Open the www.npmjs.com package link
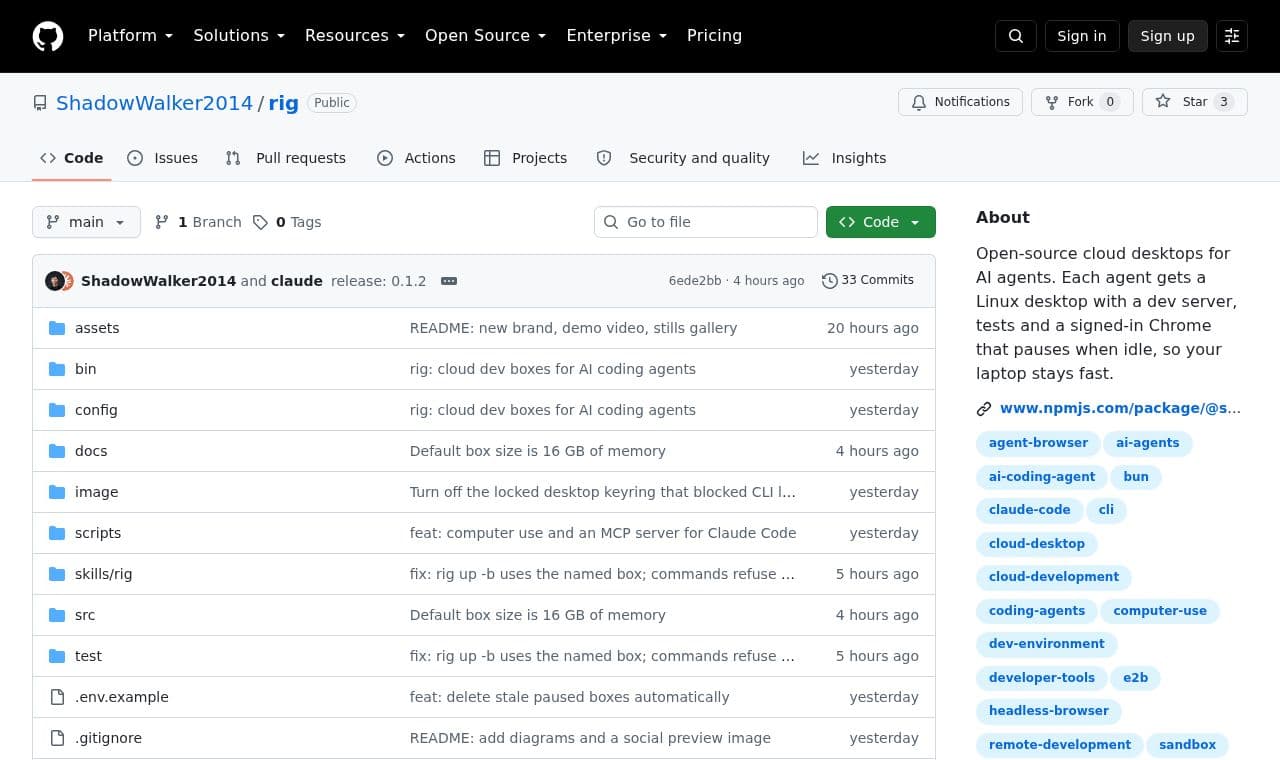This screenshot has width=1280, height=760. tap(1120, 408)
